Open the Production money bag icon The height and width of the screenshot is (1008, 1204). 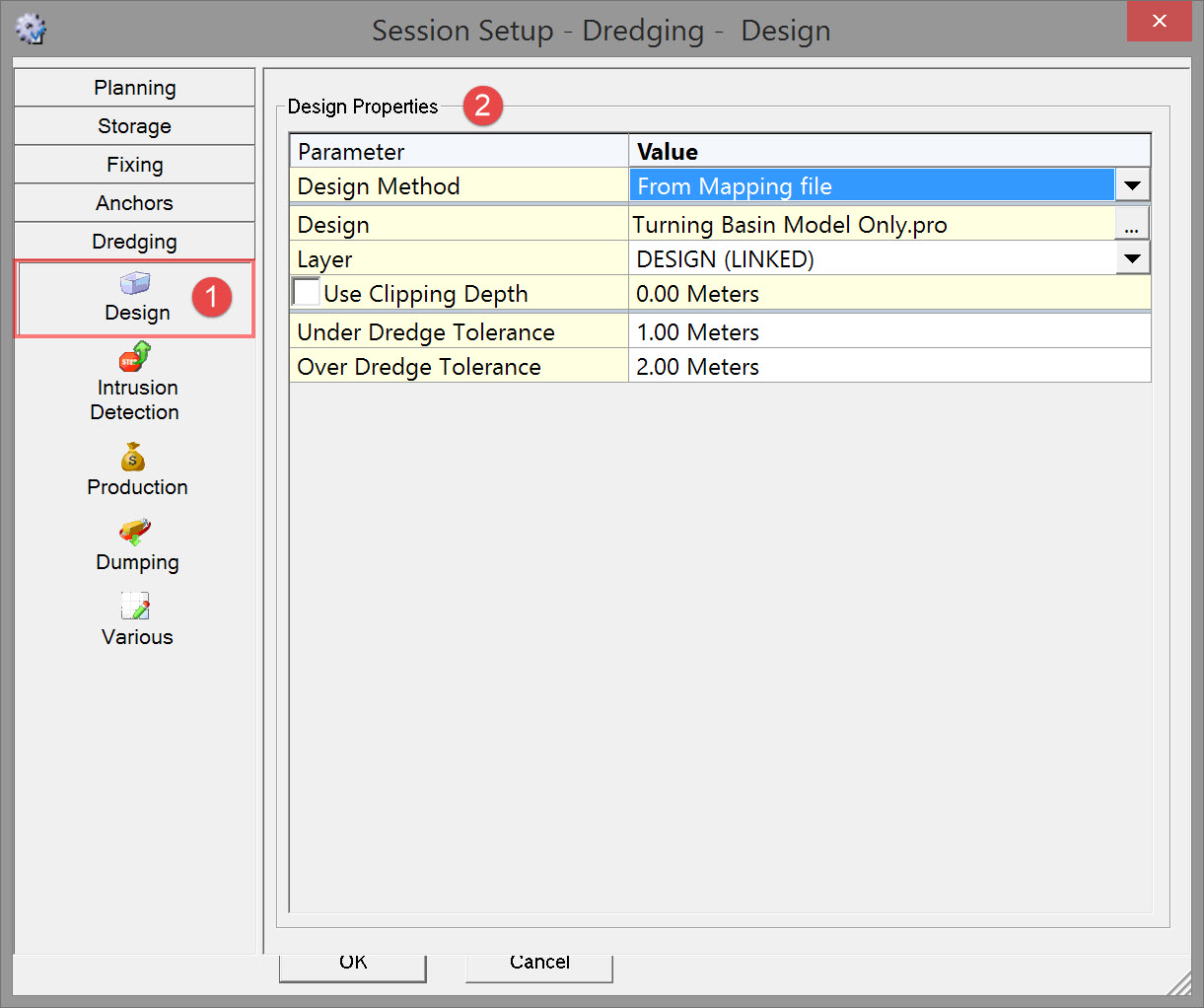click(133, 458)
